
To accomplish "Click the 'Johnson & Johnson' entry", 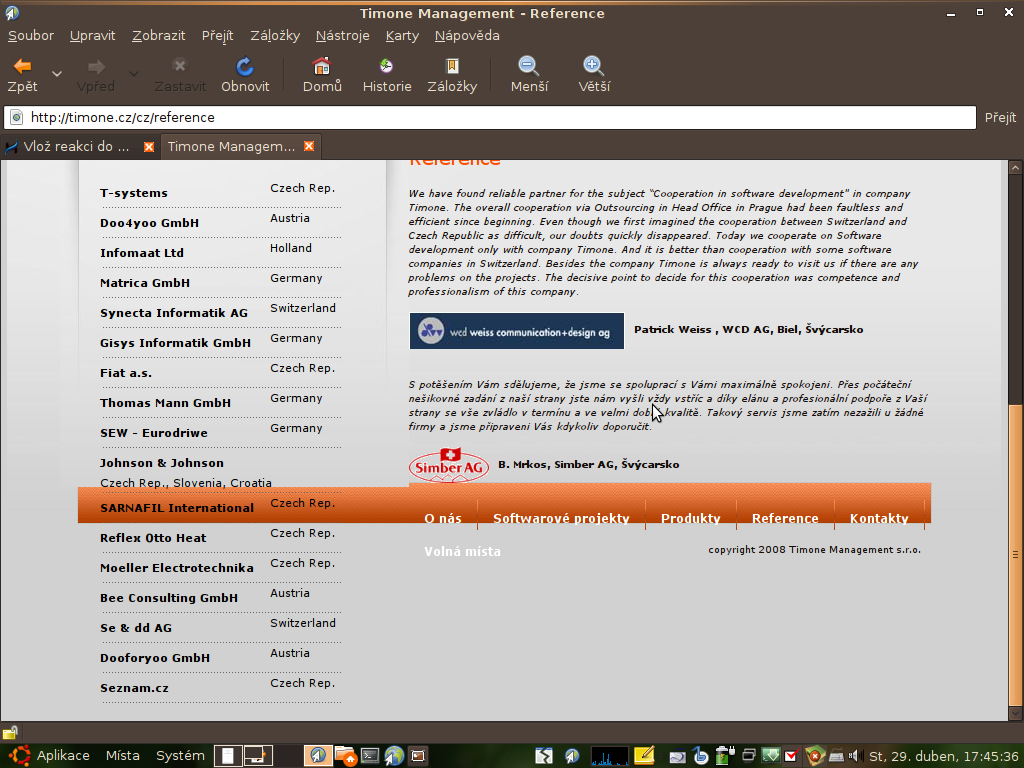I will coord(162,463).
